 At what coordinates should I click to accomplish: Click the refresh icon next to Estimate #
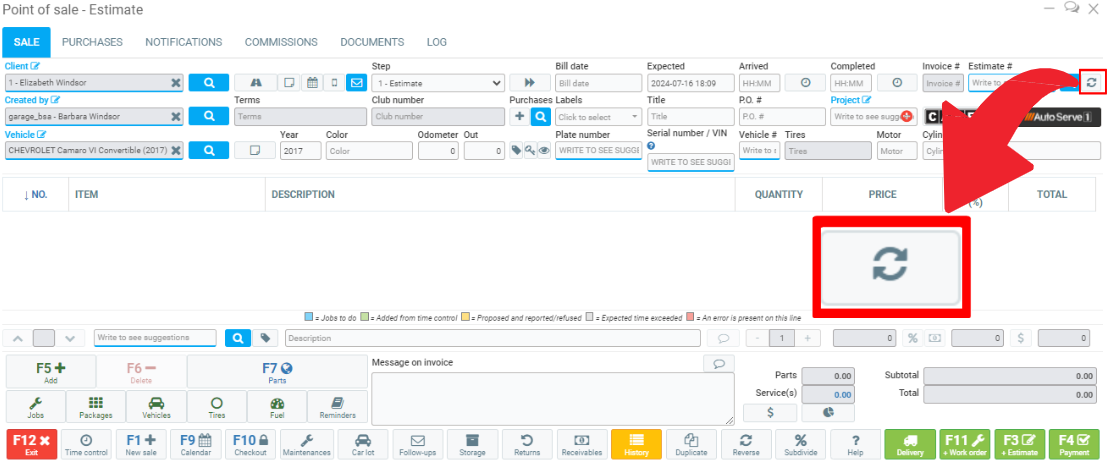tap(1092, 83)
